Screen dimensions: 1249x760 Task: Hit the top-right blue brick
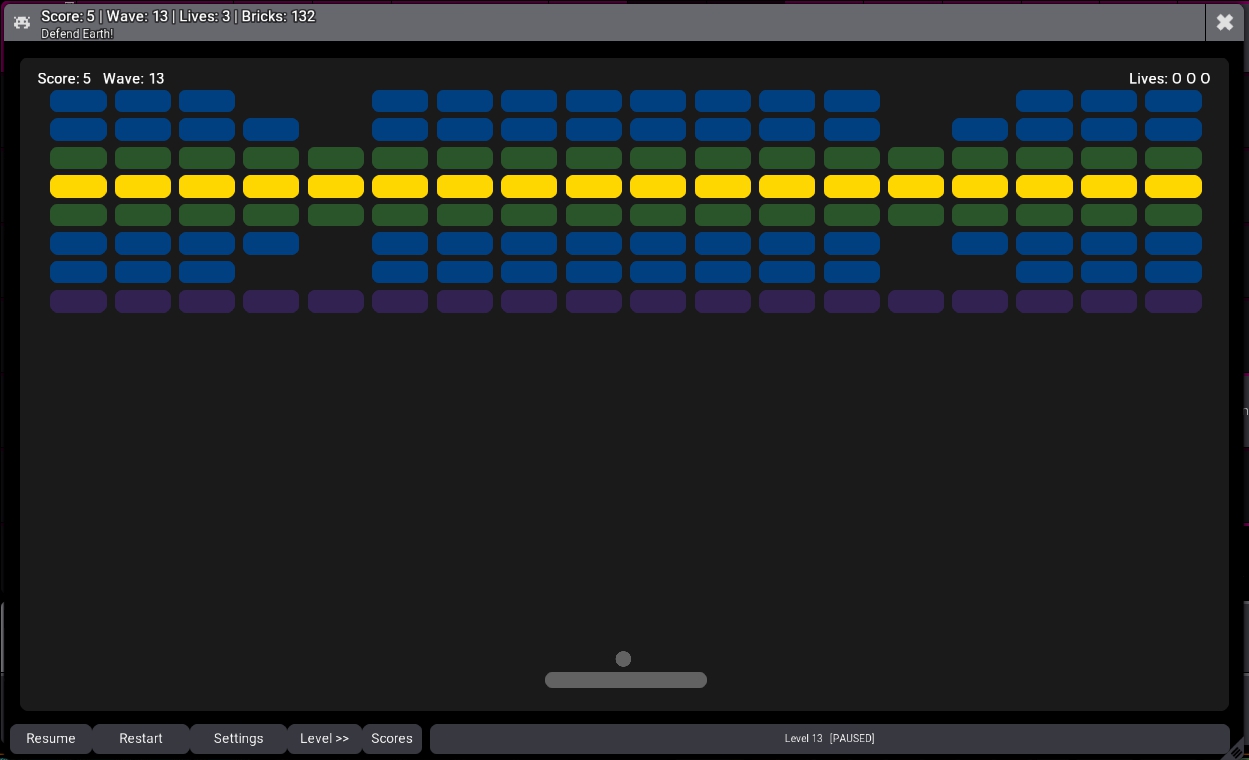(x=1173, y=100)
